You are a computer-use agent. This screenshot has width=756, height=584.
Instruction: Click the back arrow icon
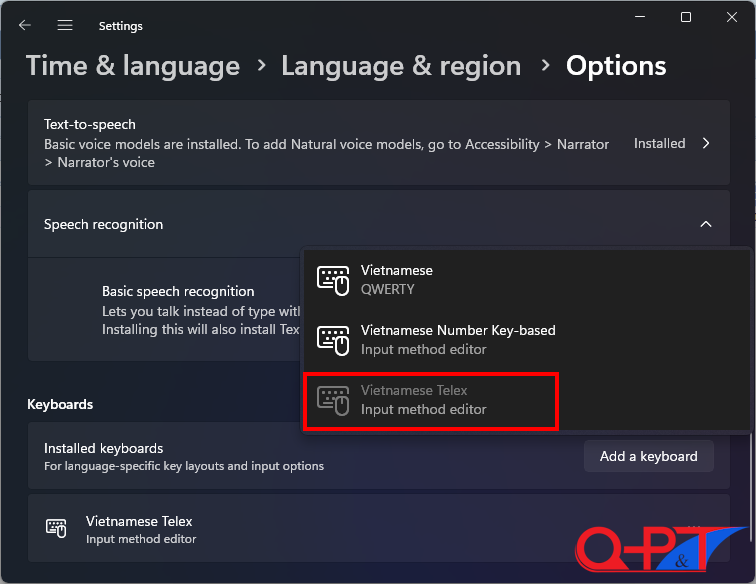[25, 25]
